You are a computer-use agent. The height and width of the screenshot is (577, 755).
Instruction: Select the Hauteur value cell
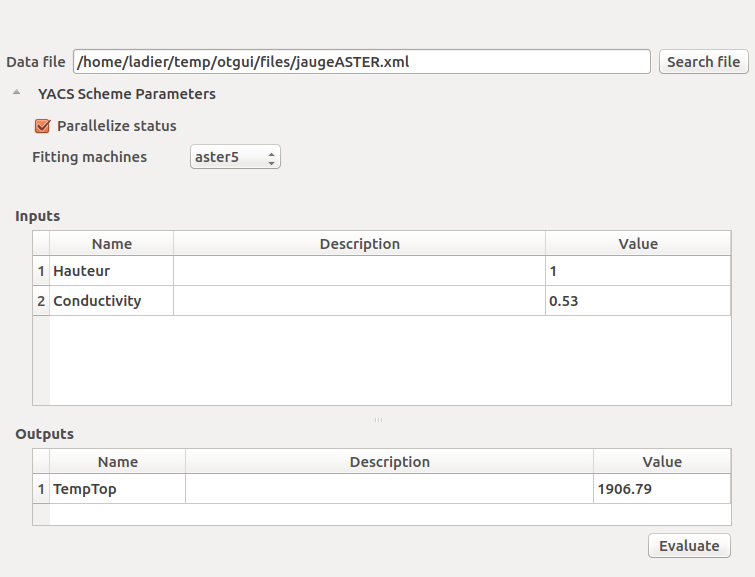(x=637, y=271)
